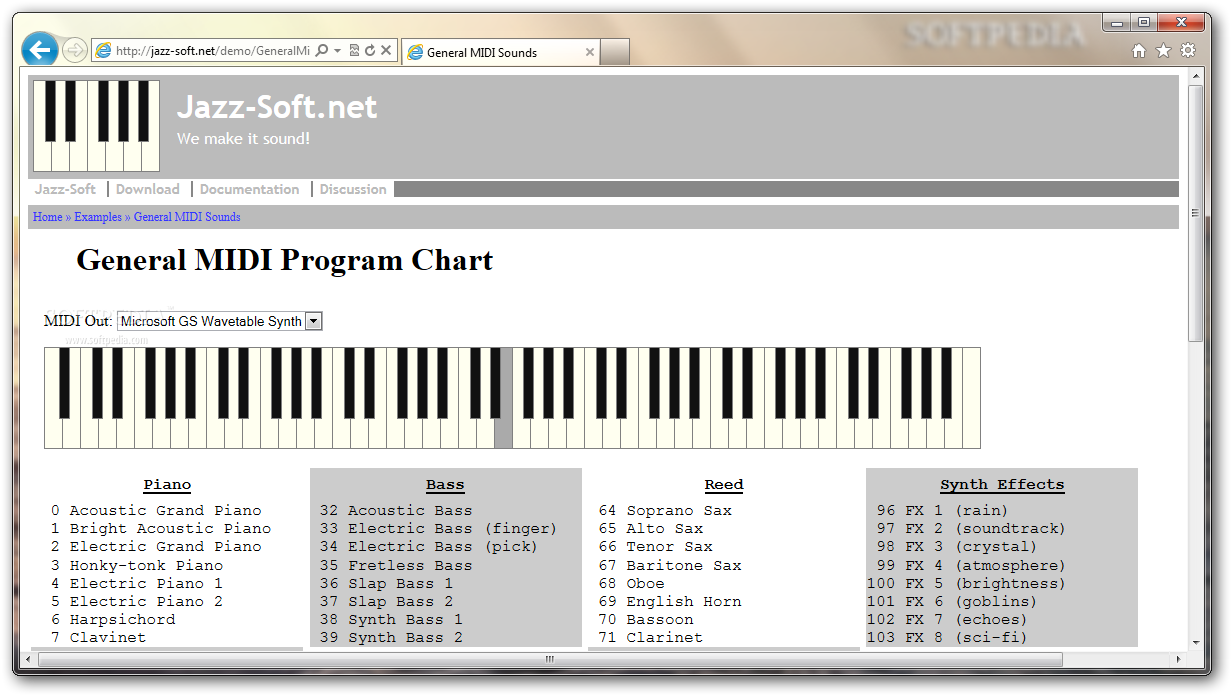The width and height of the screenshot is (1232, 696).
Task: Select 71 Clarinet
Action: (x=651, y=638)
